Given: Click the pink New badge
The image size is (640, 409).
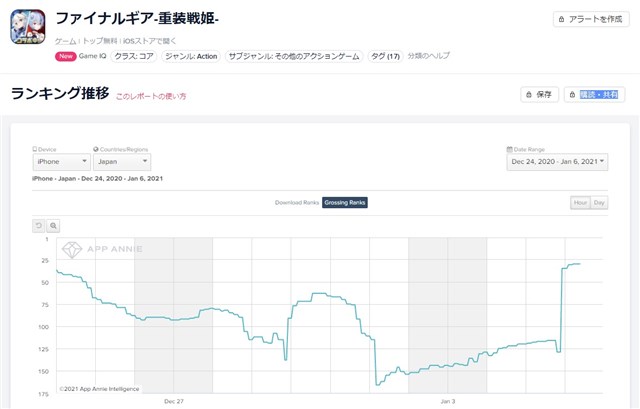Looking at the screenshot, I should pos(66,56).
